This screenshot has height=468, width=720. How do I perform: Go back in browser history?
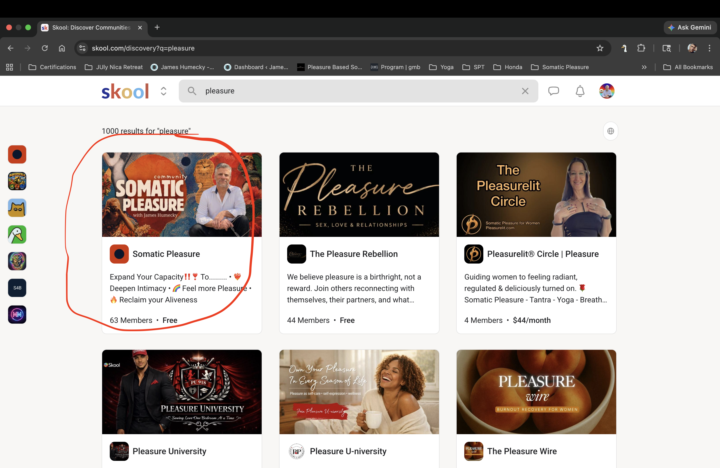11,48
